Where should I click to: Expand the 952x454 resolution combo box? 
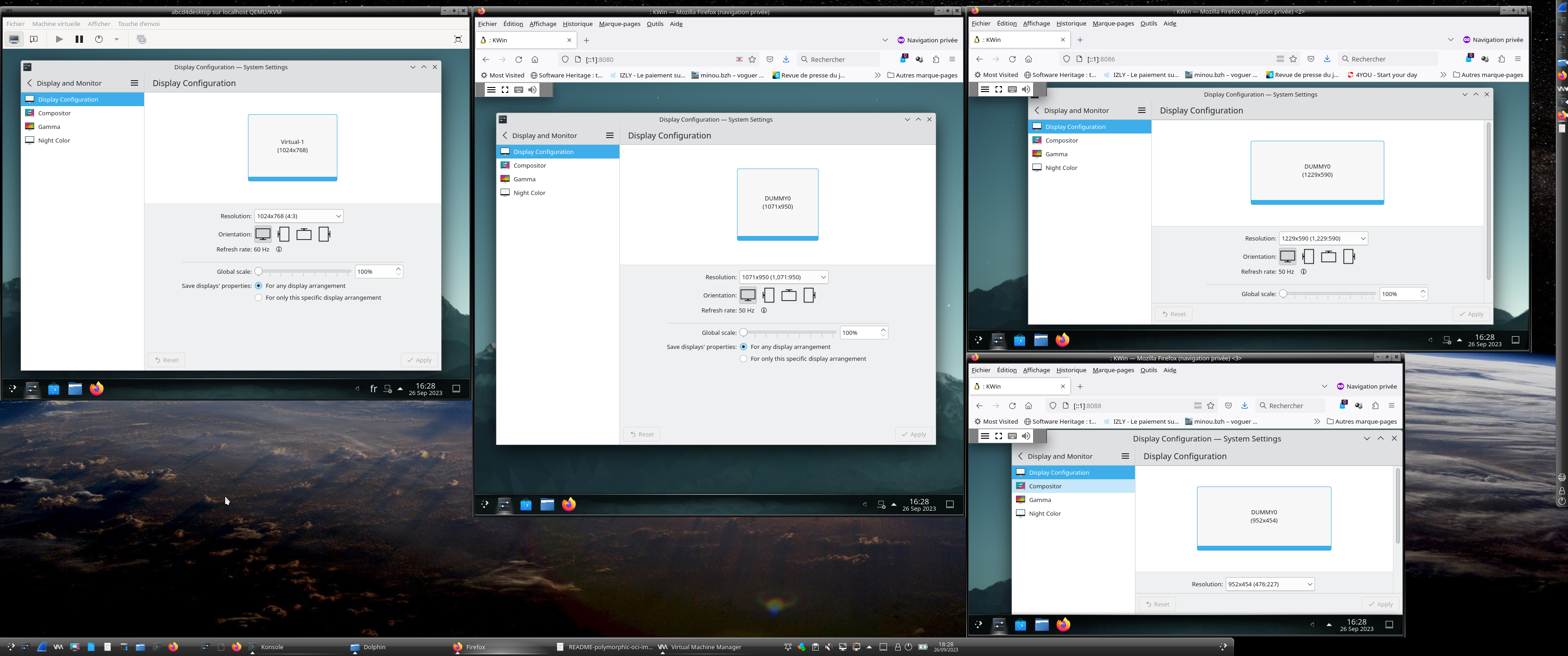click(1269, 584)
